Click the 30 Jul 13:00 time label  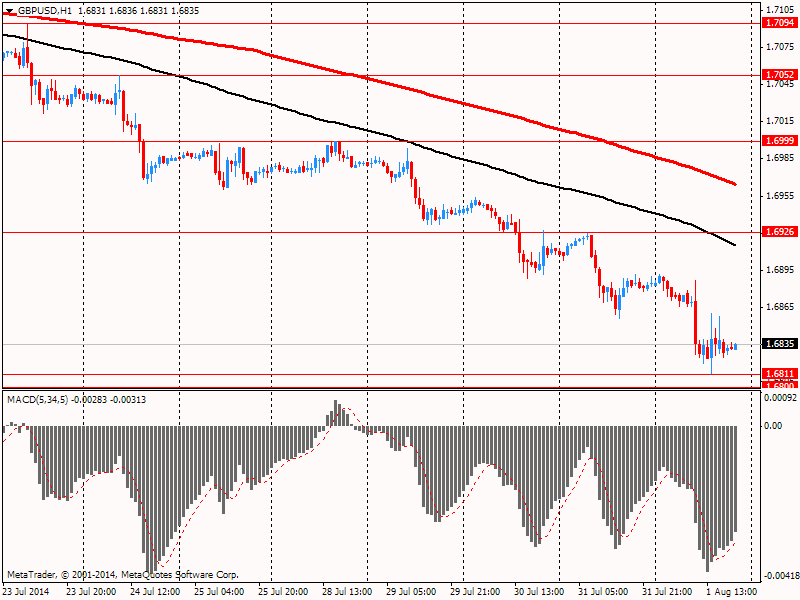[x=539, y=591]
